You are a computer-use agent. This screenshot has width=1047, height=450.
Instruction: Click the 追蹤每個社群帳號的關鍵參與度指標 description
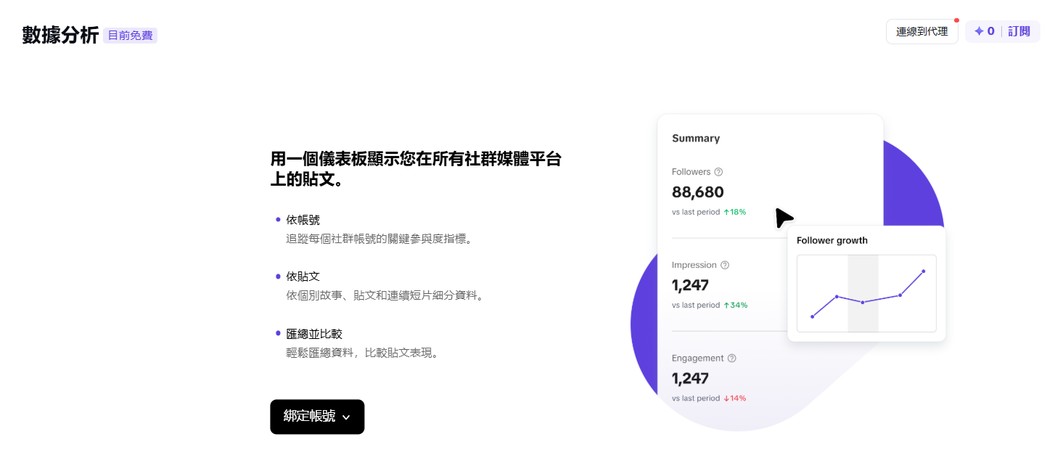379,238
